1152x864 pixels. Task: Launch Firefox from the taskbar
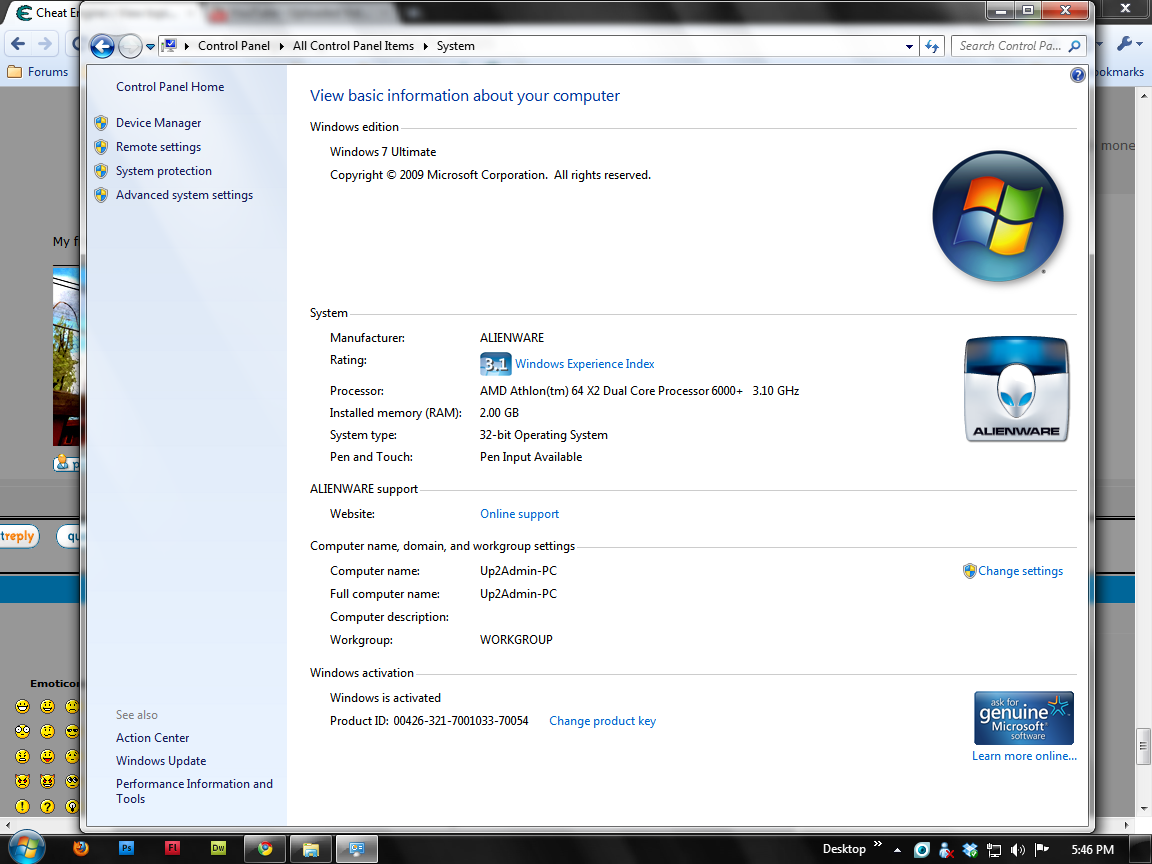click(x=81, y=849)
